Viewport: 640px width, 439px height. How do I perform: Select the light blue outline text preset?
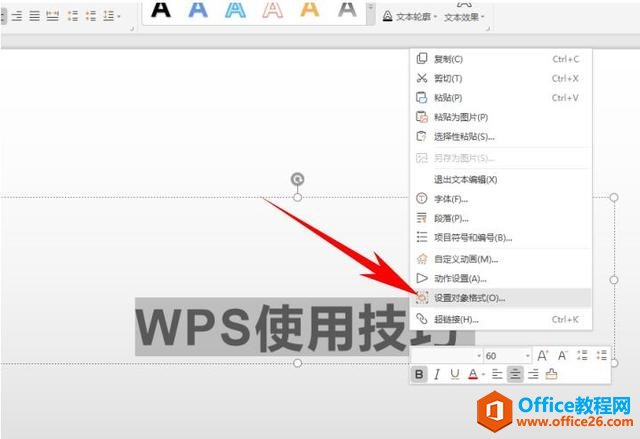[236, 9]
